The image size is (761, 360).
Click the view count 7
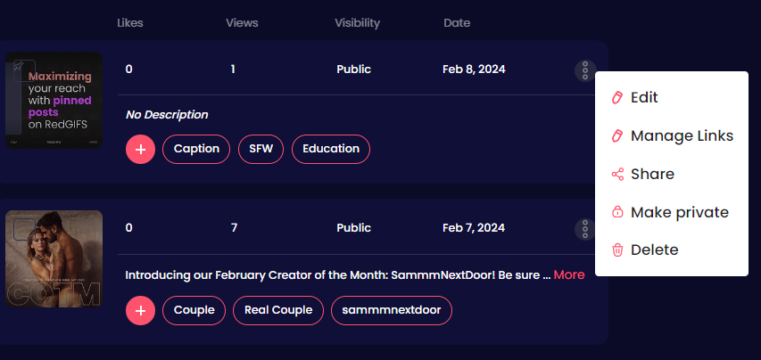tap(234, 228)
